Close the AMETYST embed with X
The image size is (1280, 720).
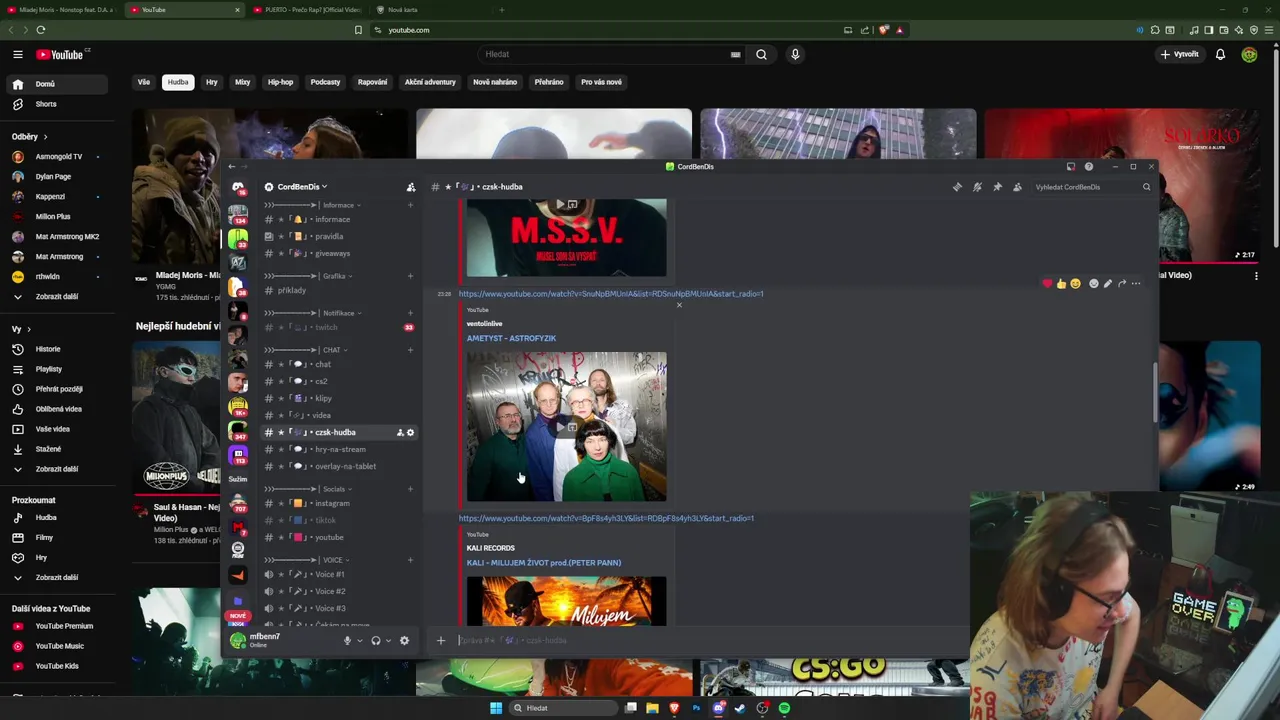[679, 305]
